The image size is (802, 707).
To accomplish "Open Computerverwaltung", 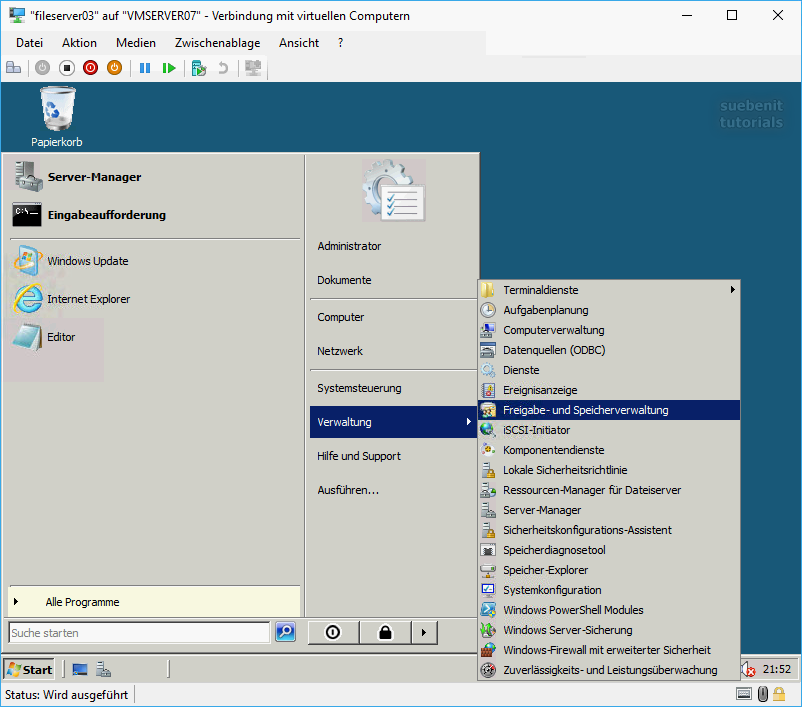I will click(609, 330).
